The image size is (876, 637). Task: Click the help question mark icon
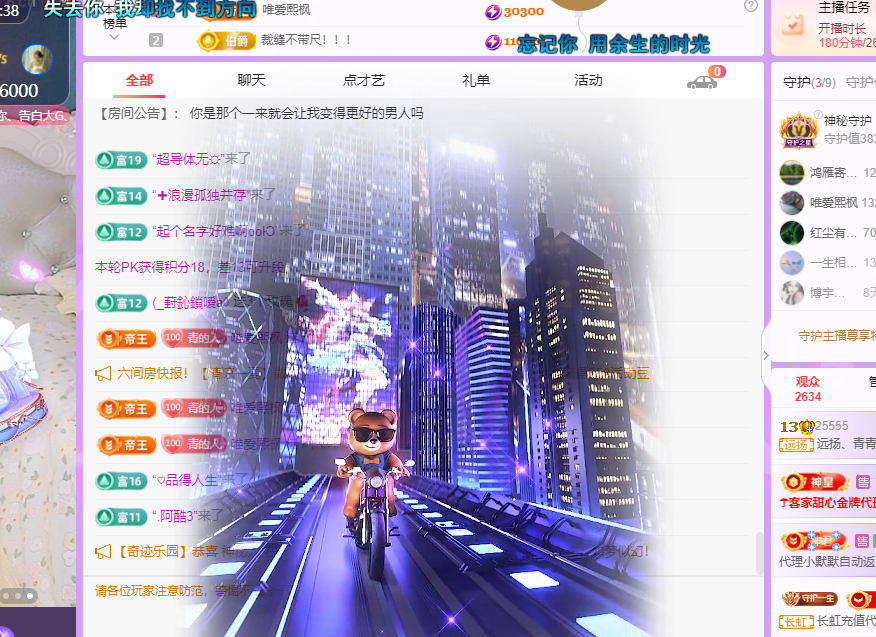coord(751,6)
